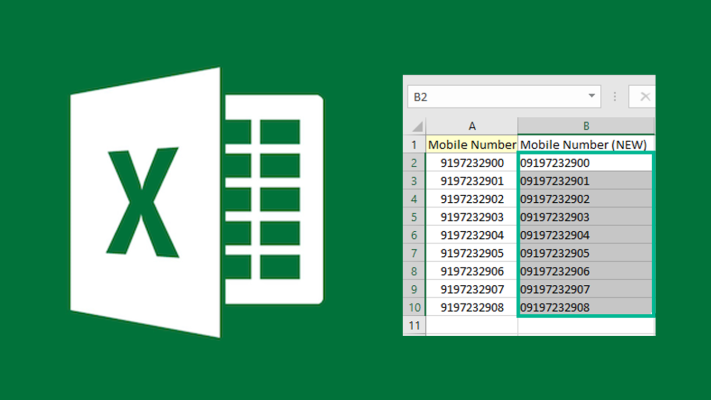Select row 2 header

[x=414, y=163]
